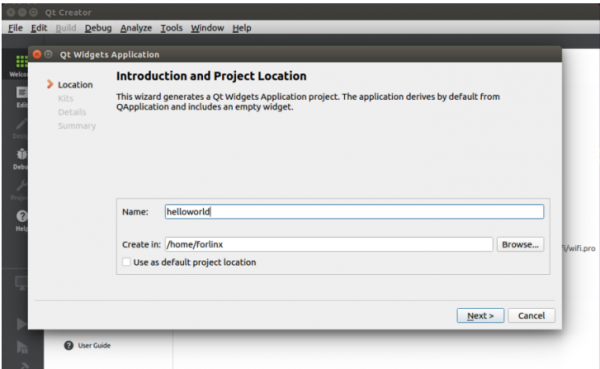Enable Use as default project location
This screenshot has width=600, height=369.
126,262
